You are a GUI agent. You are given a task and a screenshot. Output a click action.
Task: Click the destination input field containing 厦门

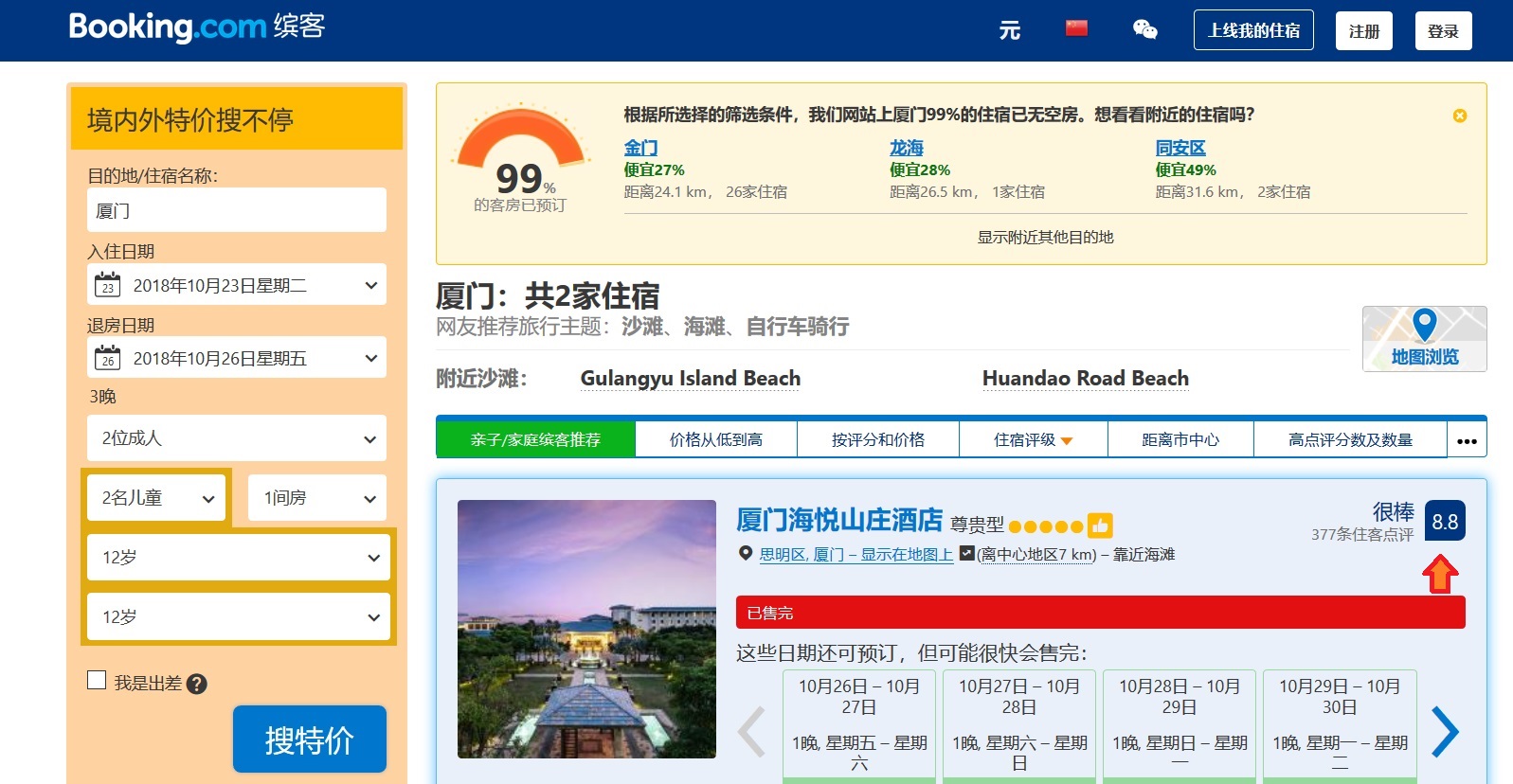pyautogui.click(x=237, y=210)
